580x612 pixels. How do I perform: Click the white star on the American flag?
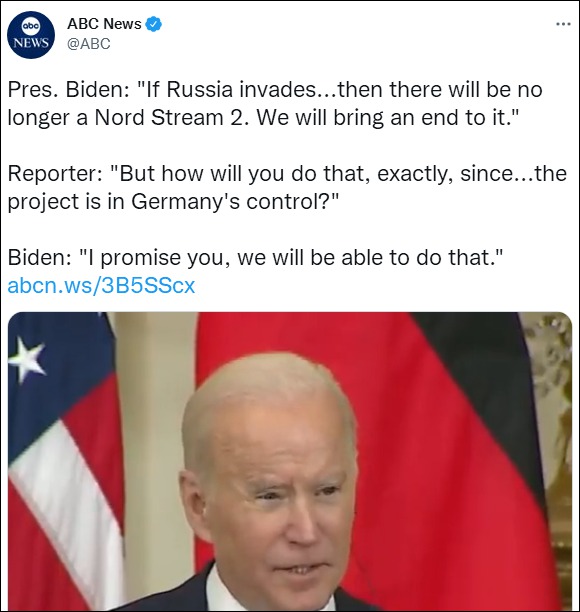point(27,360)
